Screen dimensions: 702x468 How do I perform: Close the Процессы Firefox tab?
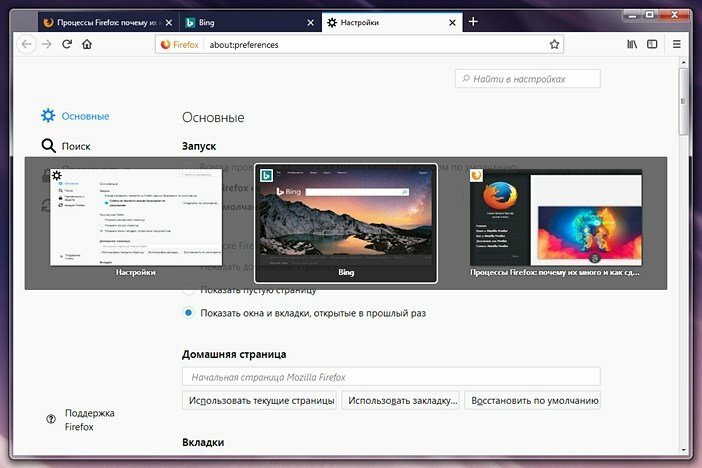click(169, 22)
